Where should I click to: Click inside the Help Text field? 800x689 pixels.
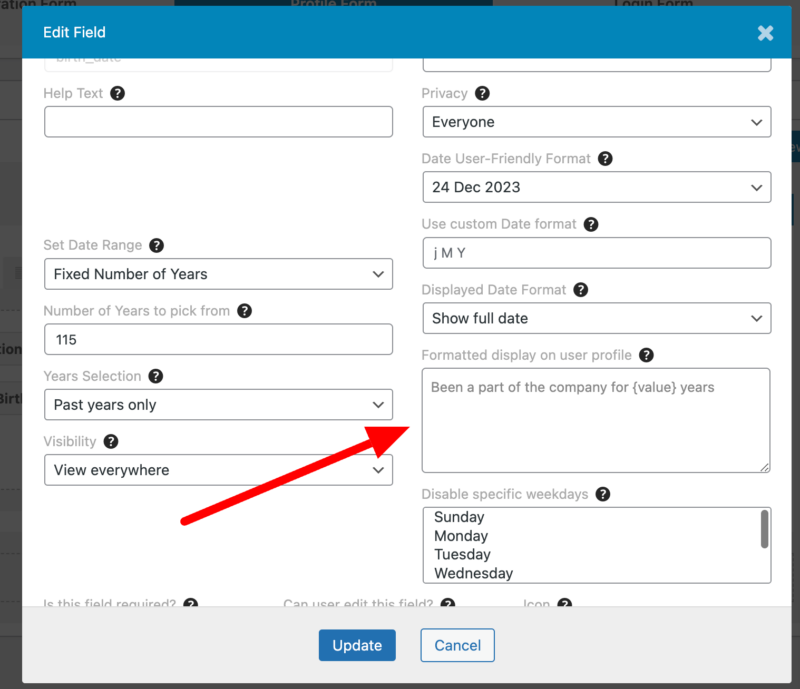pyautogui.click(x=218, y=122)
